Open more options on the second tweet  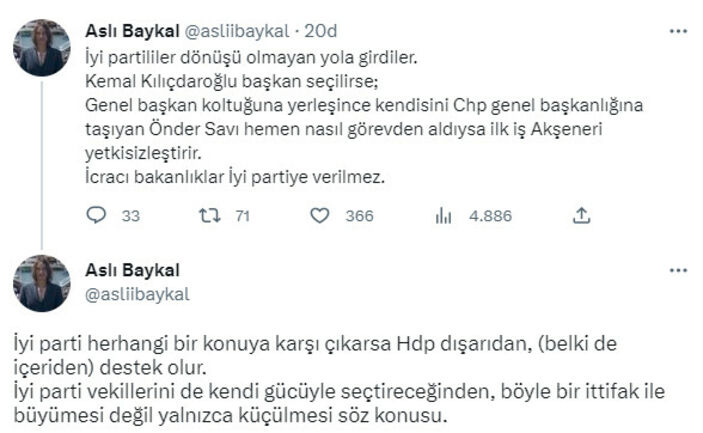point(679,271)
